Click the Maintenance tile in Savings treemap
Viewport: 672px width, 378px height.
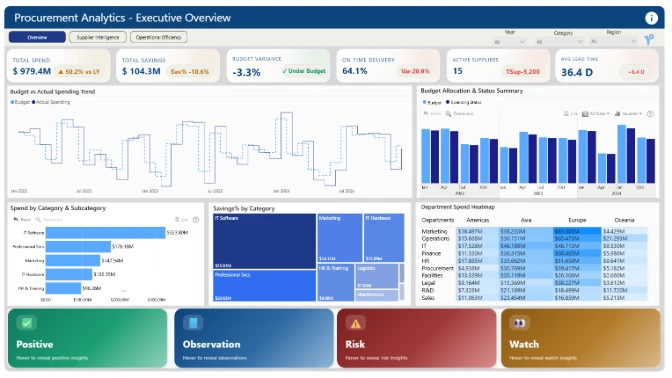pos(377,295)
